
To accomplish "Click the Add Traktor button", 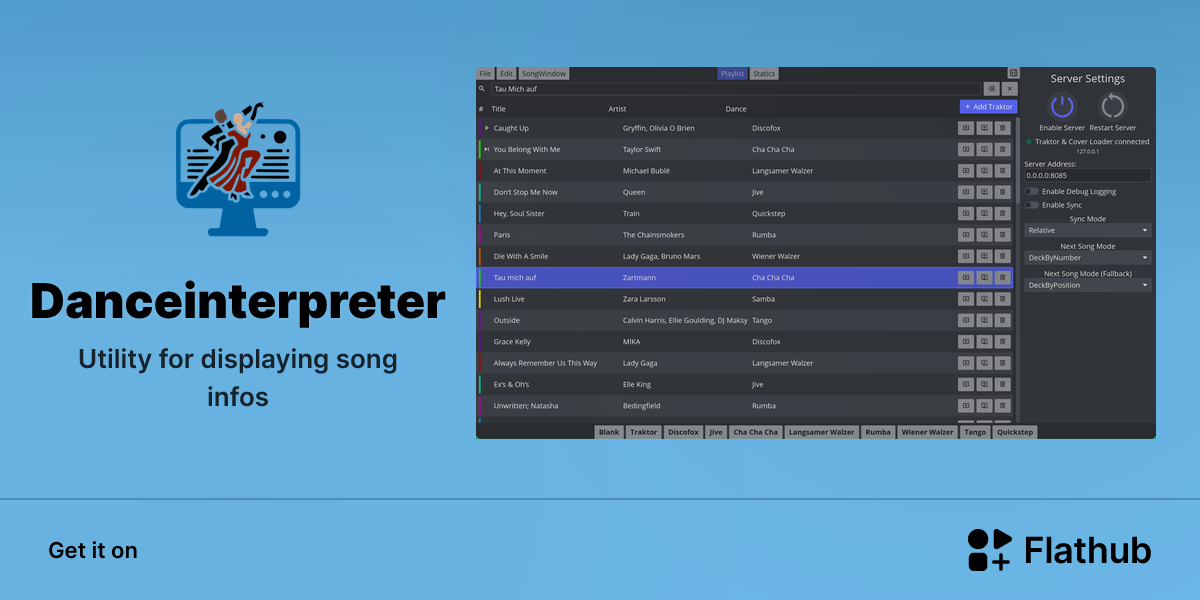I will pos(988,107).
